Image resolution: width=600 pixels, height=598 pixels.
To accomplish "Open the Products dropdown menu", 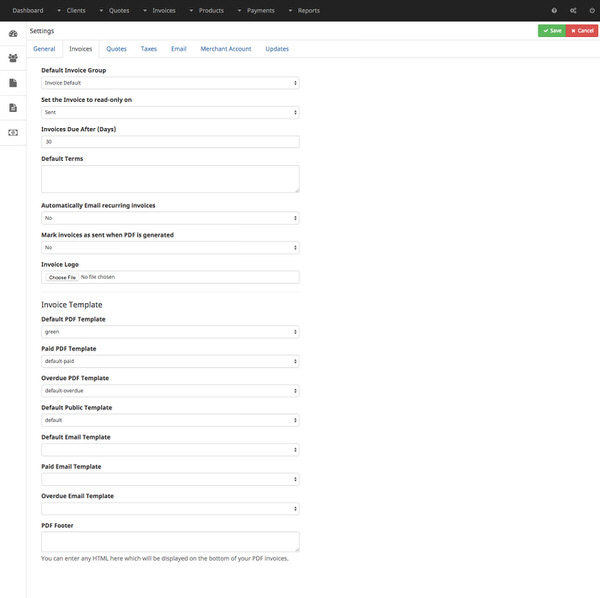I will point(207,11).
